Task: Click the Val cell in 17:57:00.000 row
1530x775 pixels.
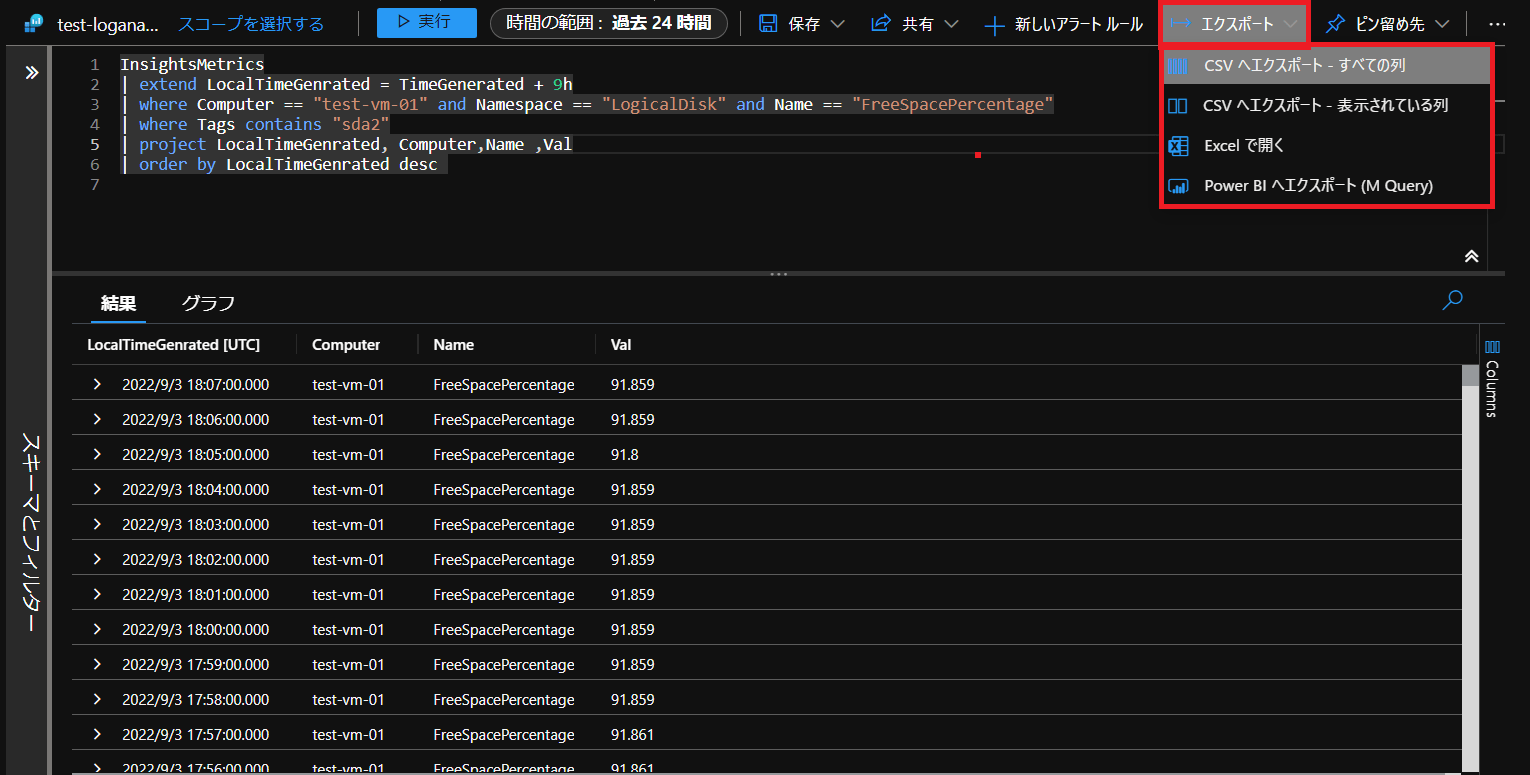Action: [632, 735]
